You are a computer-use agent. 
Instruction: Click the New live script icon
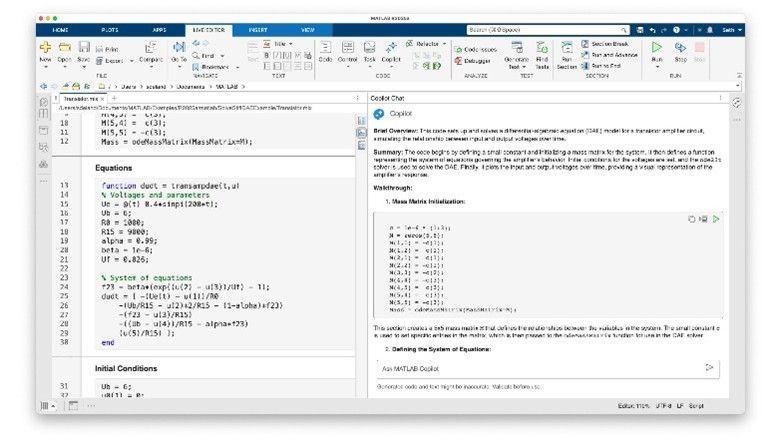coord(45,47)
